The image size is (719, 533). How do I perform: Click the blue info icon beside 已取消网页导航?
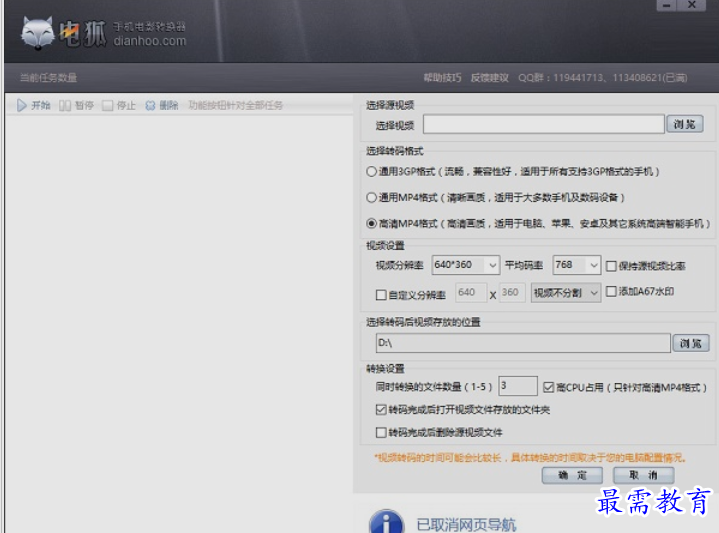[x=386, y=522]
